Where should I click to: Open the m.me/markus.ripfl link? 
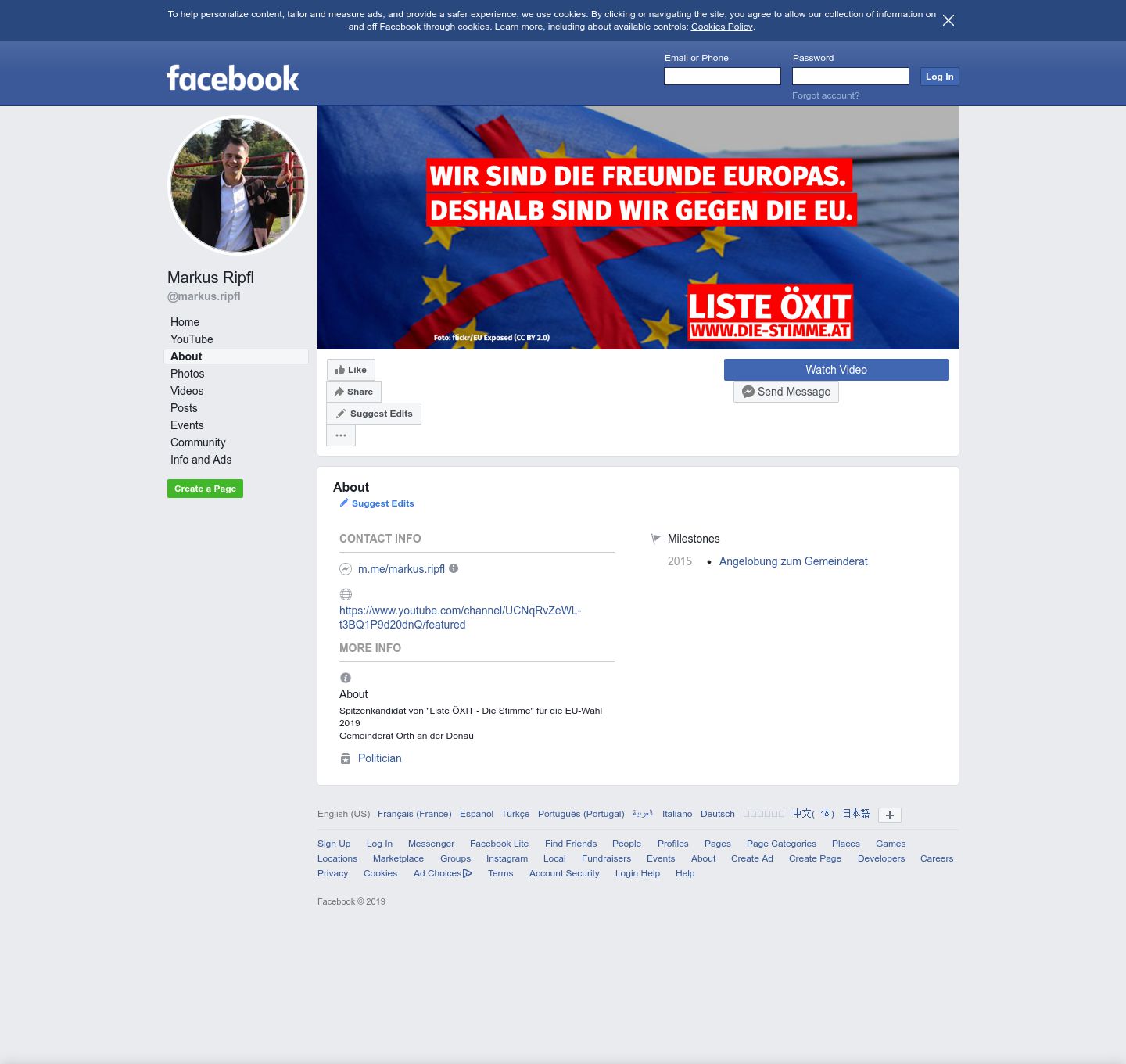tap(401, 569)
